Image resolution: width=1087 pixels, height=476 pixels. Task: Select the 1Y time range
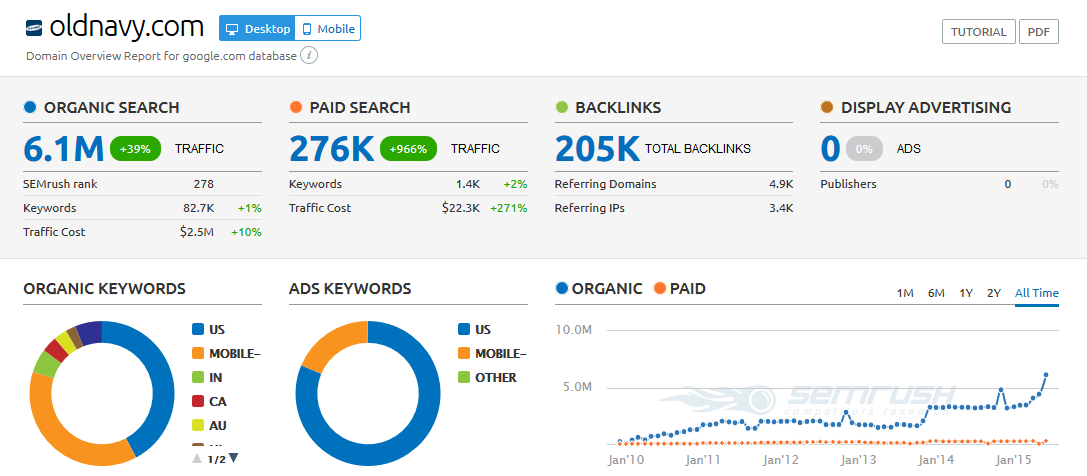pos(966,292)
